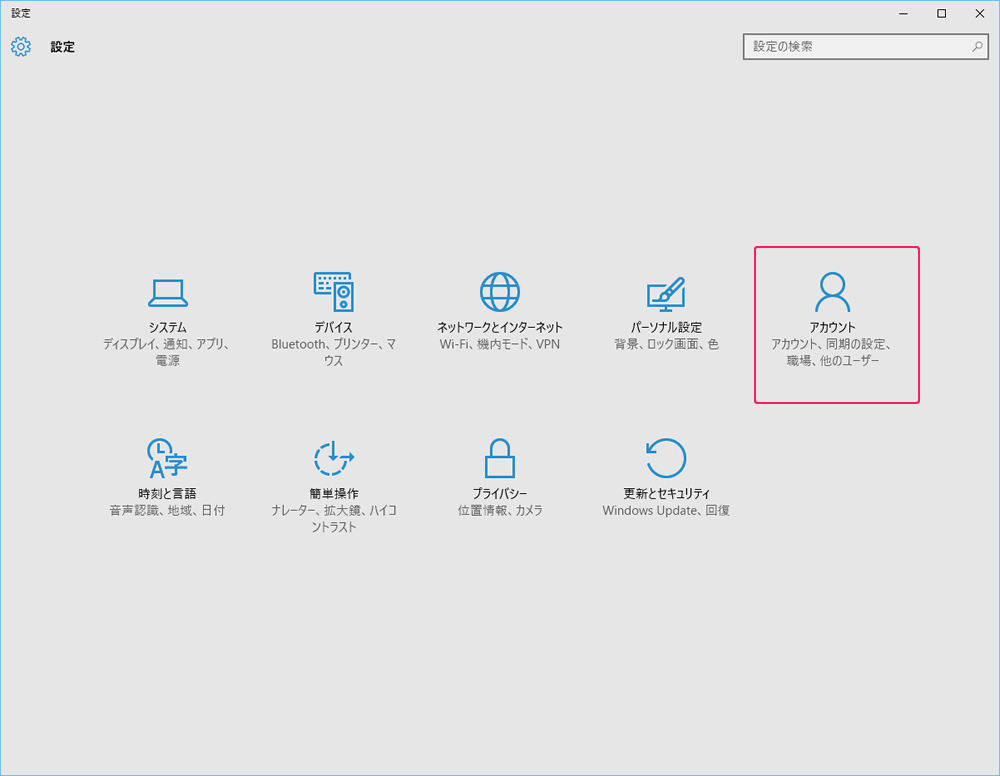1000x776 pixels.
Task: Open the プライバシー padlock icon
Action: coord(499,458)
